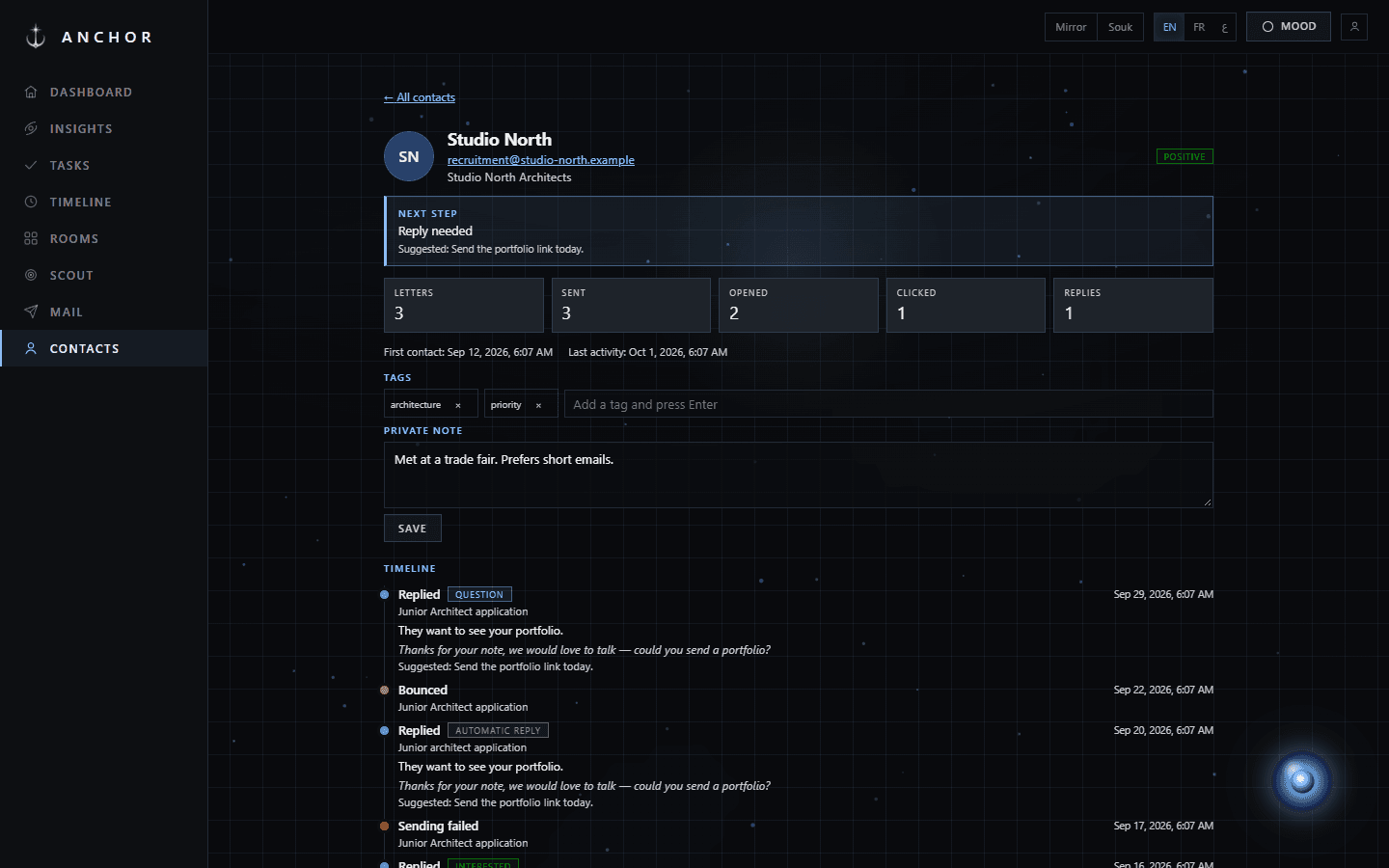Click the Replies stat card
The image size is (1389, 868).
(x=1133, y=305)
